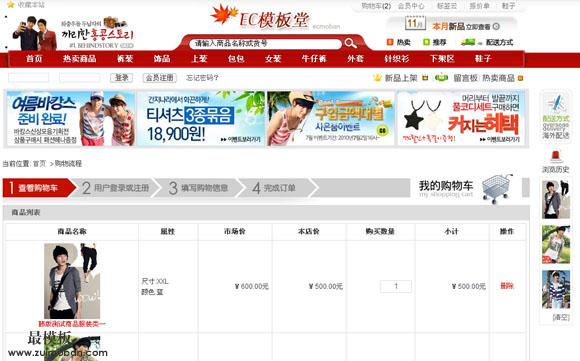Open the calendar monthly new products icon

coord(415,24)
